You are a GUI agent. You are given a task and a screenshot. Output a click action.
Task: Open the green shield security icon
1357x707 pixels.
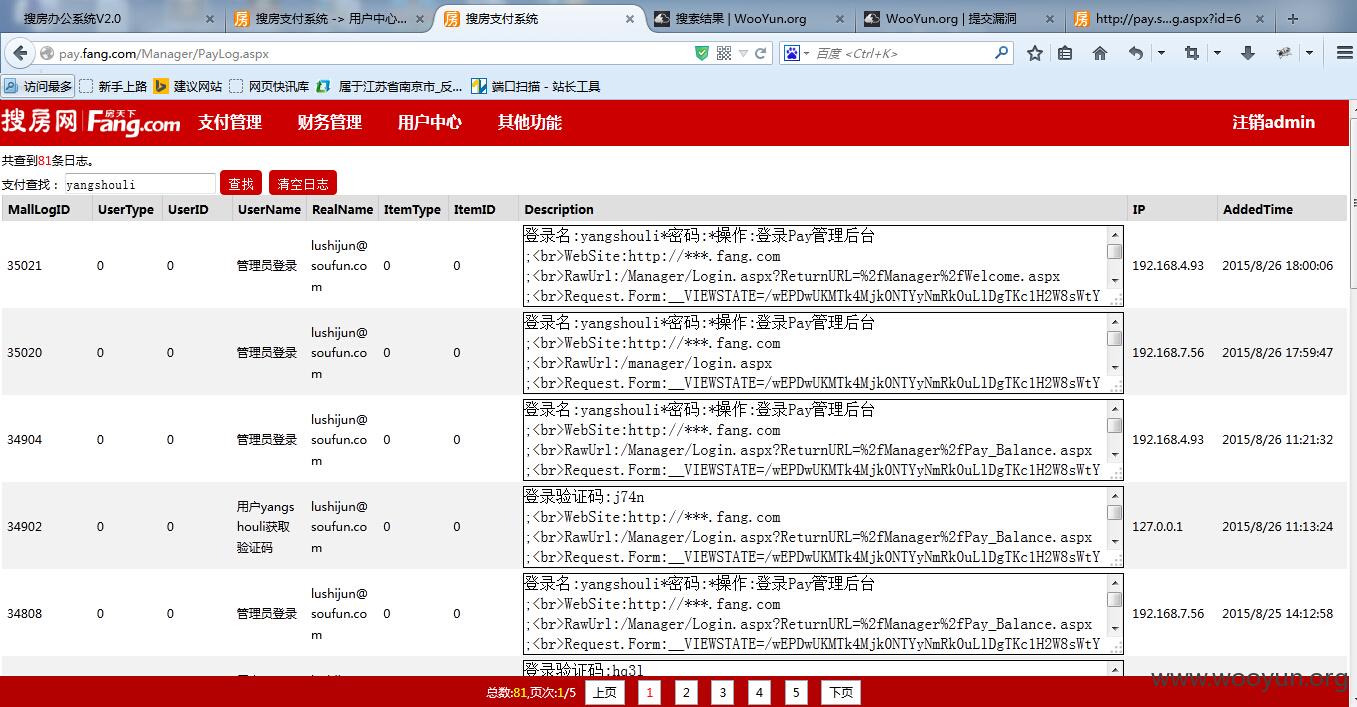(702, 53)
